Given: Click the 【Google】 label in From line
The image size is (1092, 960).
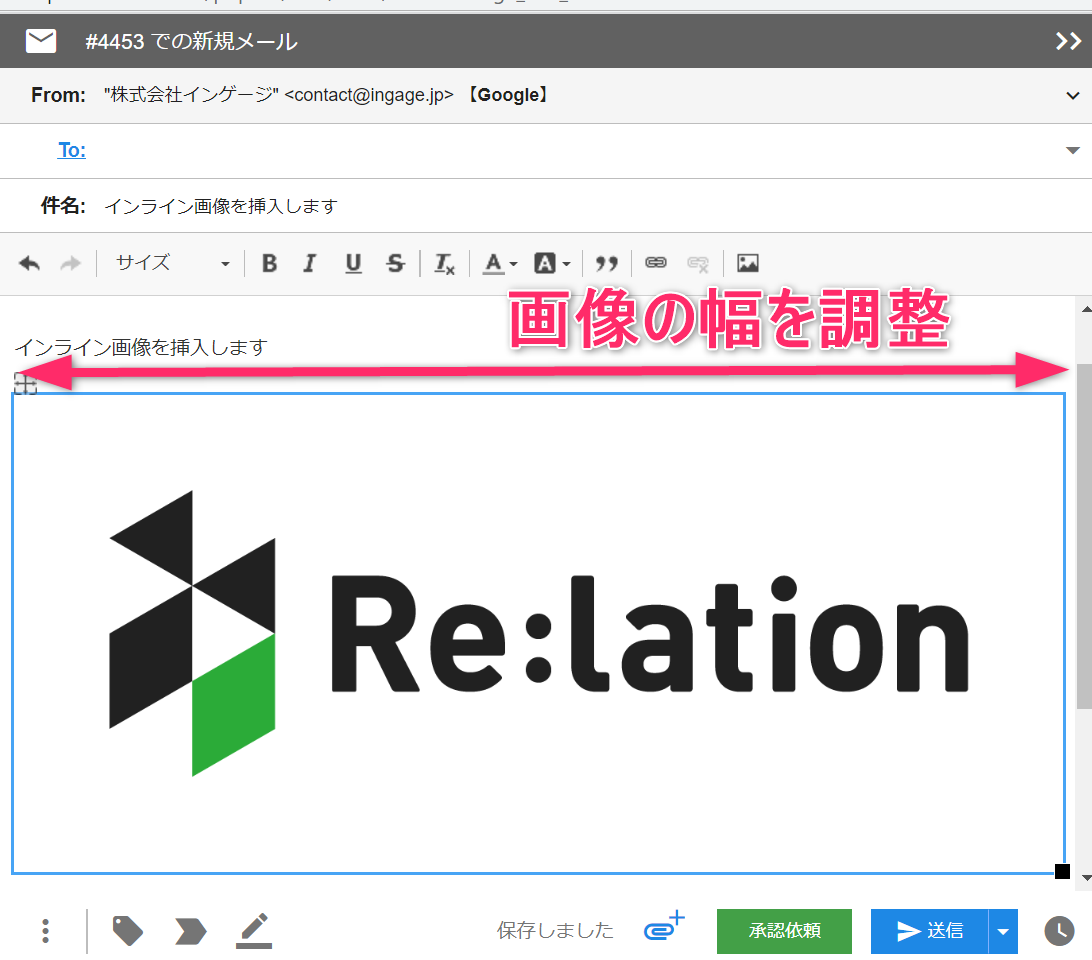Looking at the screenshot, I should tap(508, 95).
